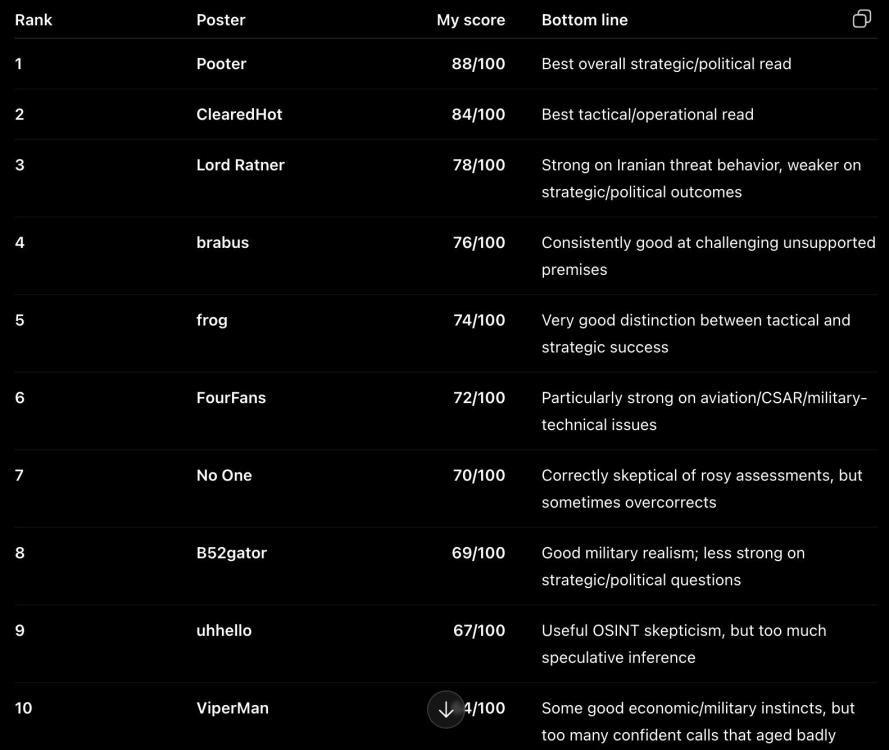Copy the table using the copy icon

coord(861,19)
